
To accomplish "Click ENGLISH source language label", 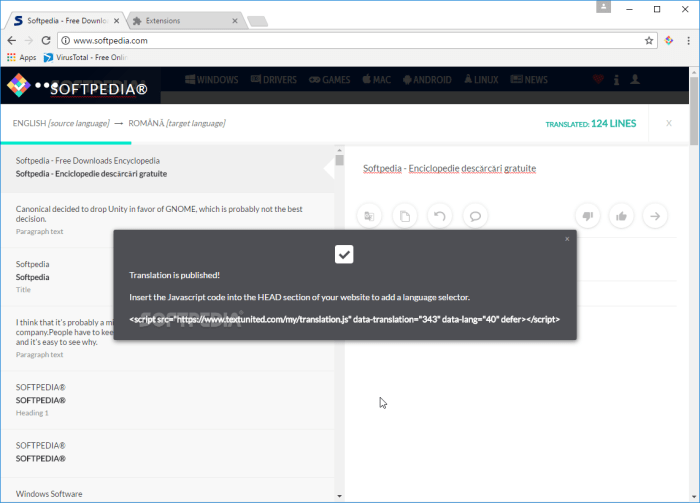I will pyautogui.click(x=61, y=123).
